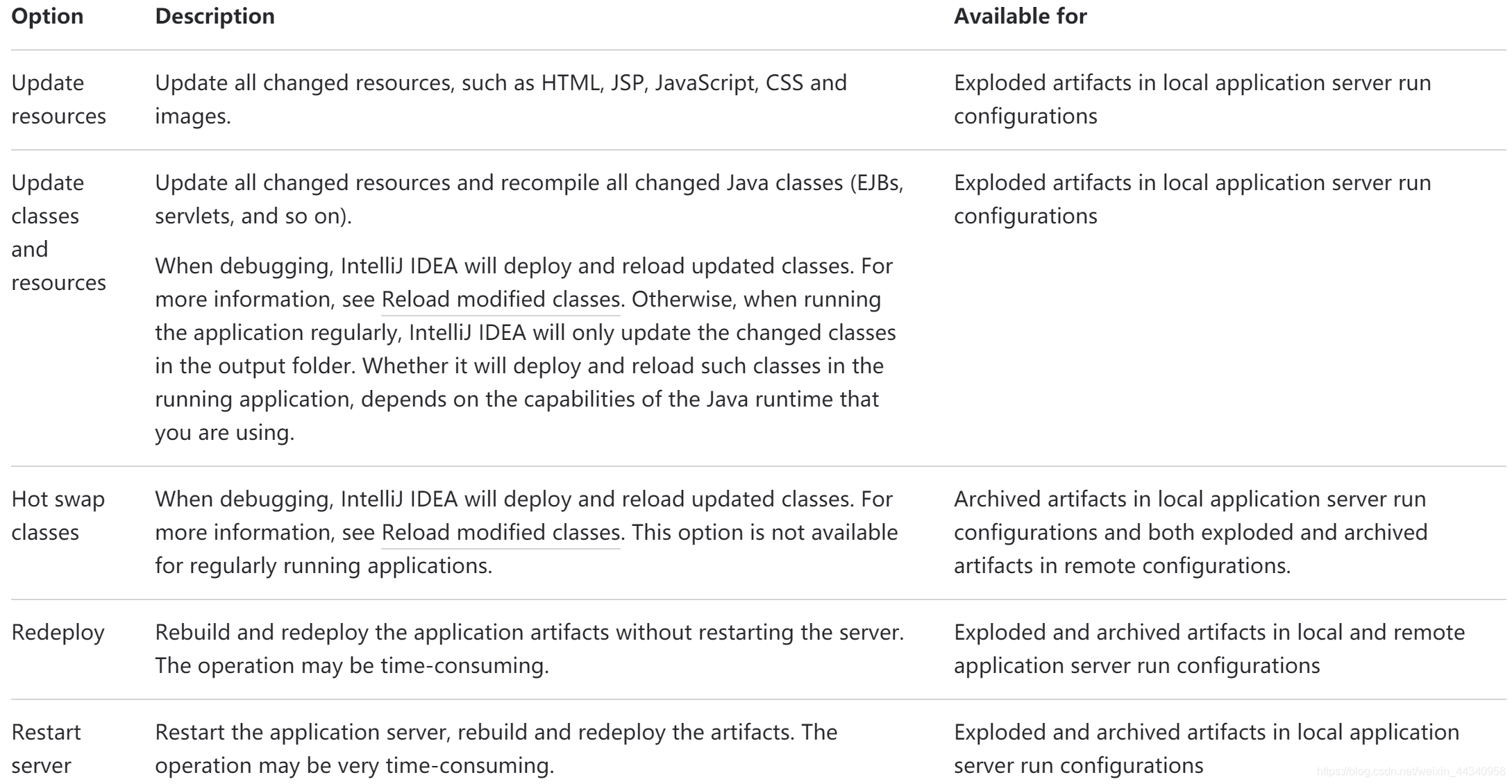Screen dimensions: 1512x784
Task: Click the Available for column header
Action: (x=1021, y=16)
